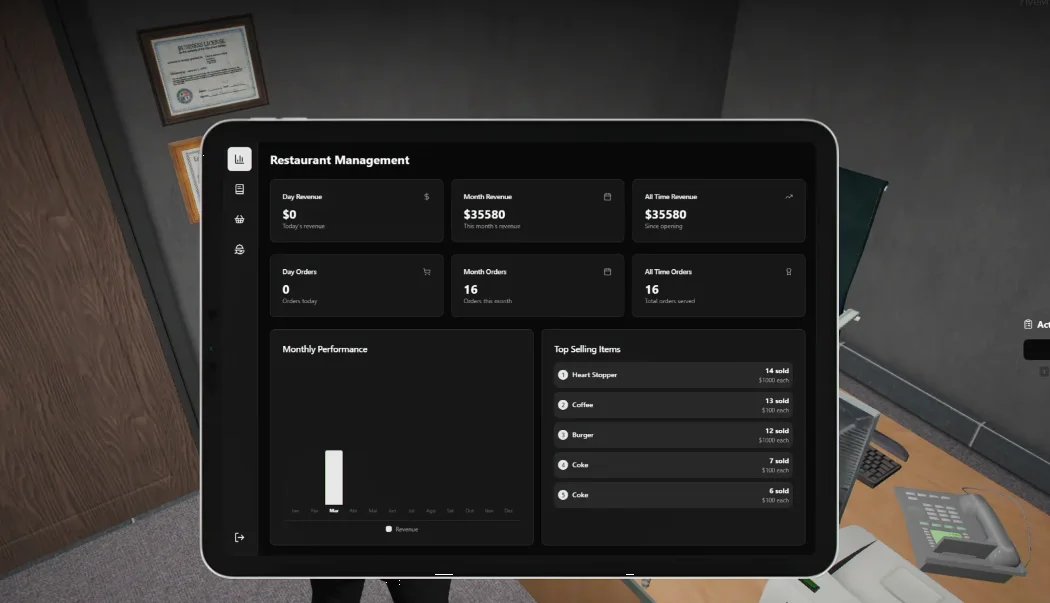Select the Mar label on chart axis
1050x603 pixels.
coord(333,511)
